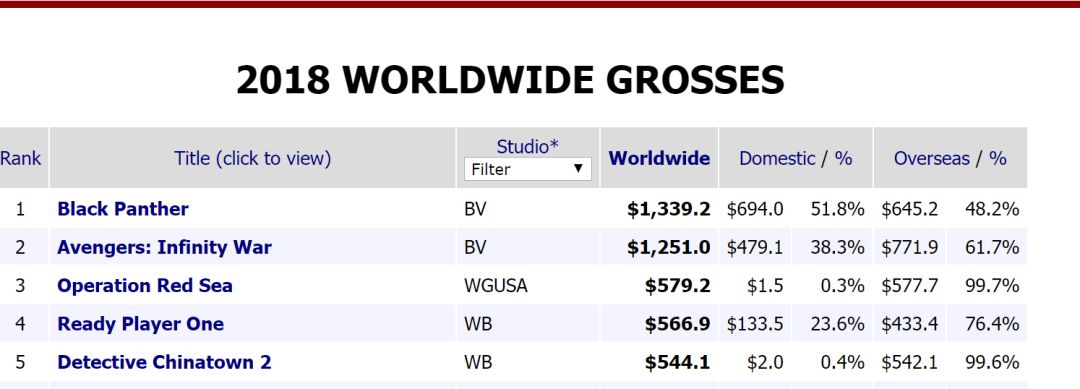The height and width of the screenshot is (389, 1080).
Task: Click the 2018 Worldwide Grosses heading
Action: tap(510, 80)
